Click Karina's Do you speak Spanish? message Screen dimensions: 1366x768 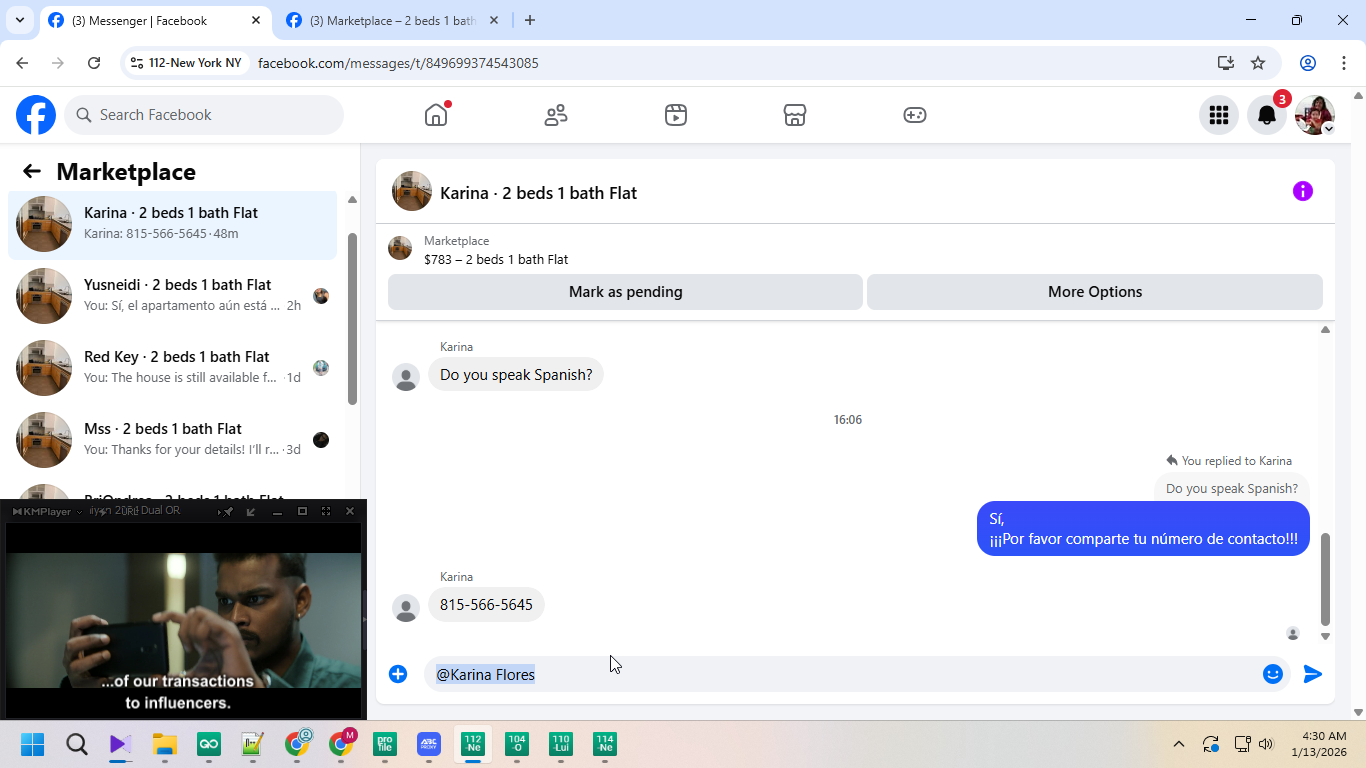pyautogui.click(x=516, y=375)
